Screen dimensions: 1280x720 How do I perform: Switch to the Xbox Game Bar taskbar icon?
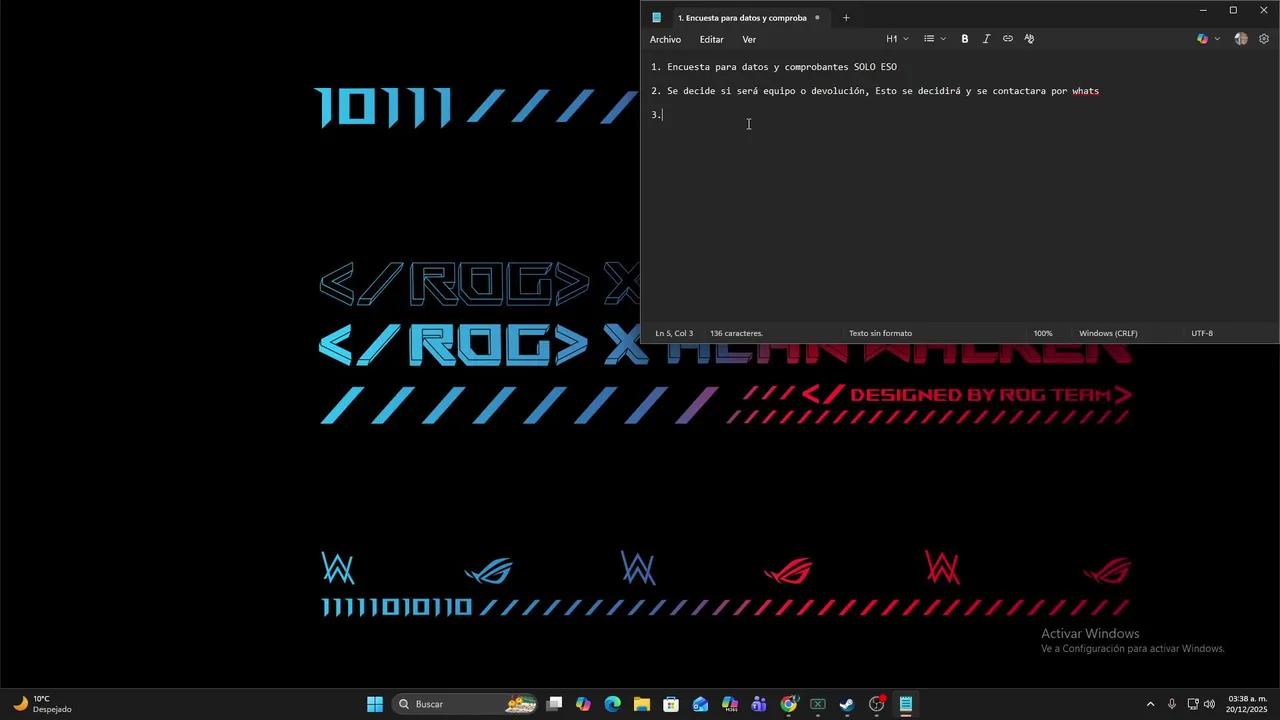(818, 704)
